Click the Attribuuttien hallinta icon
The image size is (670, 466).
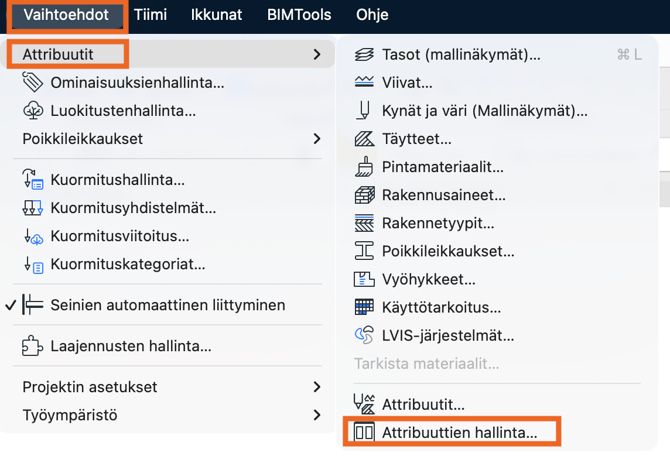pos(364,432)
